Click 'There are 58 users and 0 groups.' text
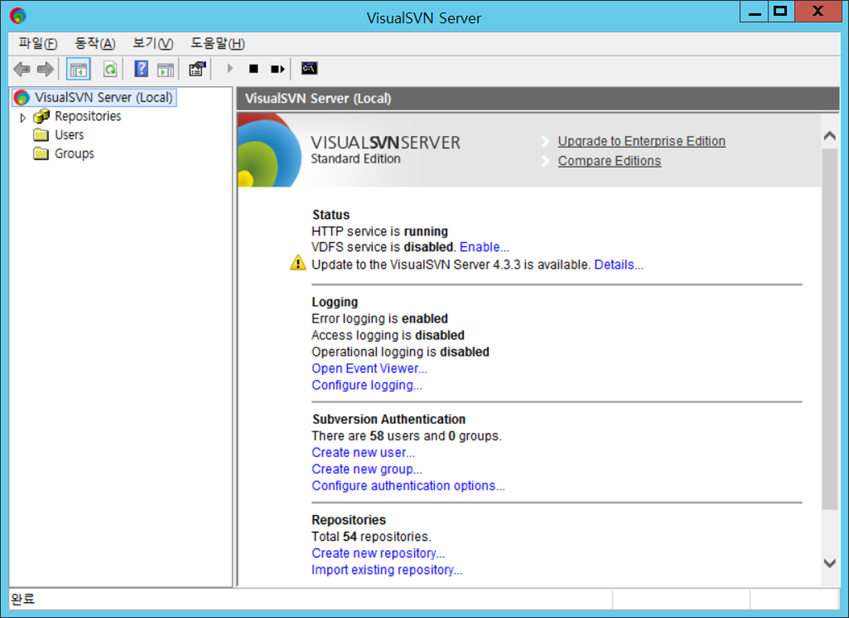Screen dimensions: 849x618 (407, 436)
